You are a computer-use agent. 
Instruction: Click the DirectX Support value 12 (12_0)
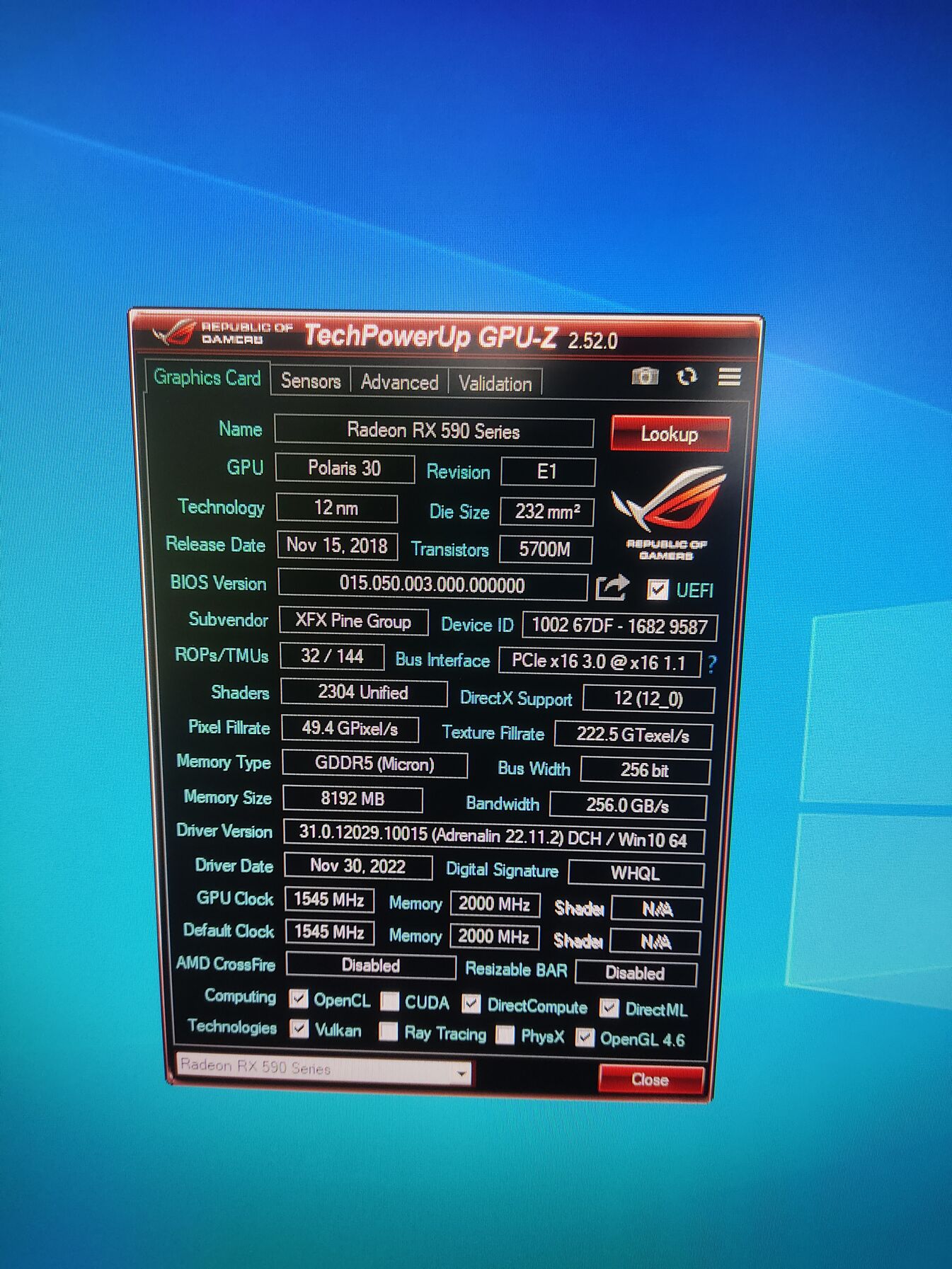[648, 699]
